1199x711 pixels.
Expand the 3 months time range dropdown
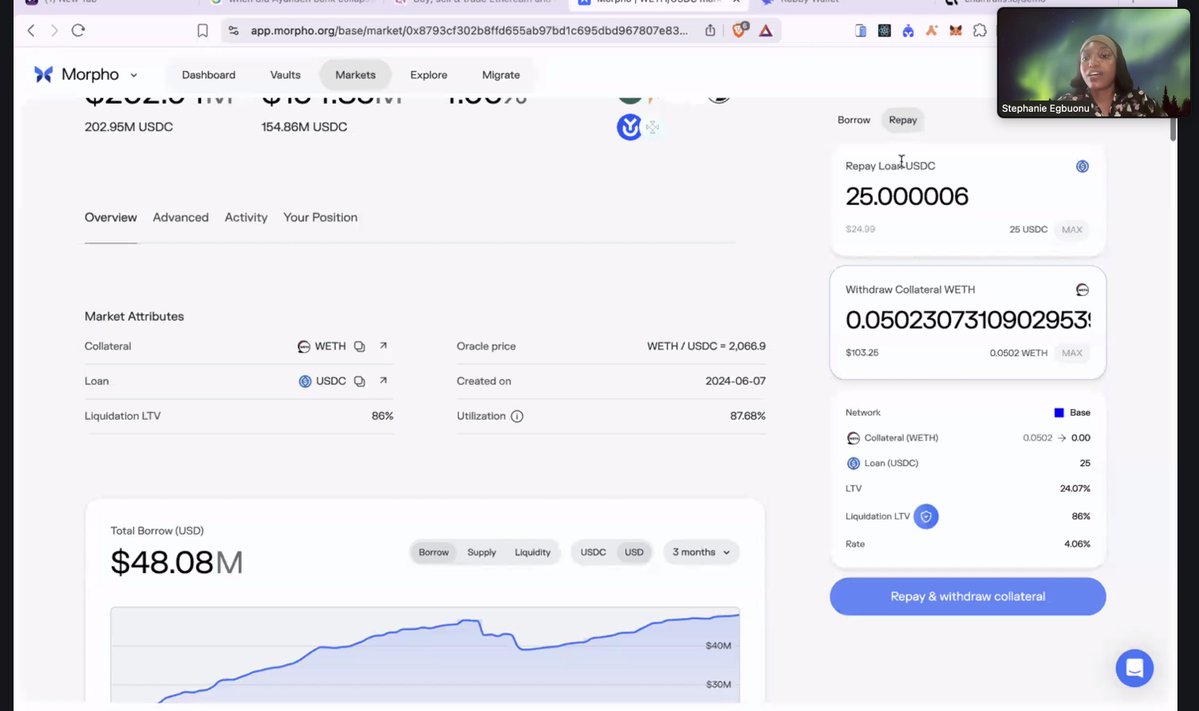tap(701, 552)
